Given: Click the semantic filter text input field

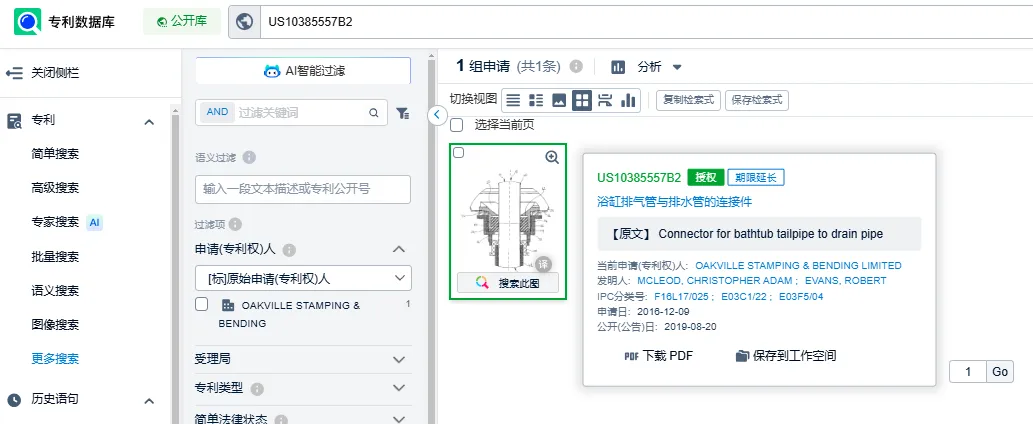Looking at the screenshot, I should point(303,190).
